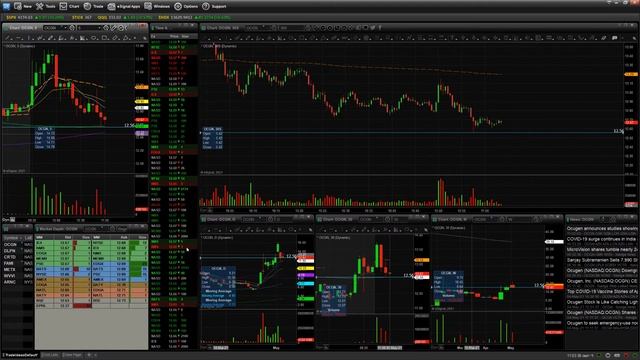
Task: Click symbol field in main OCGN chart
Action: (258, 28)
